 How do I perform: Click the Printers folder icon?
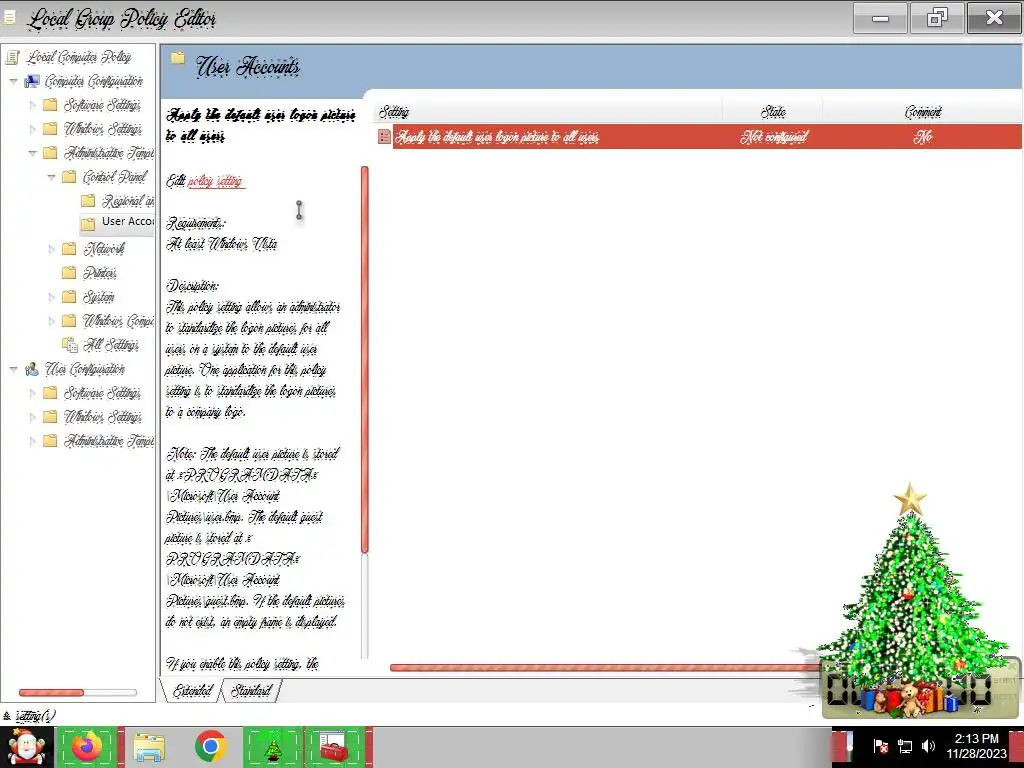pos(69,273)
